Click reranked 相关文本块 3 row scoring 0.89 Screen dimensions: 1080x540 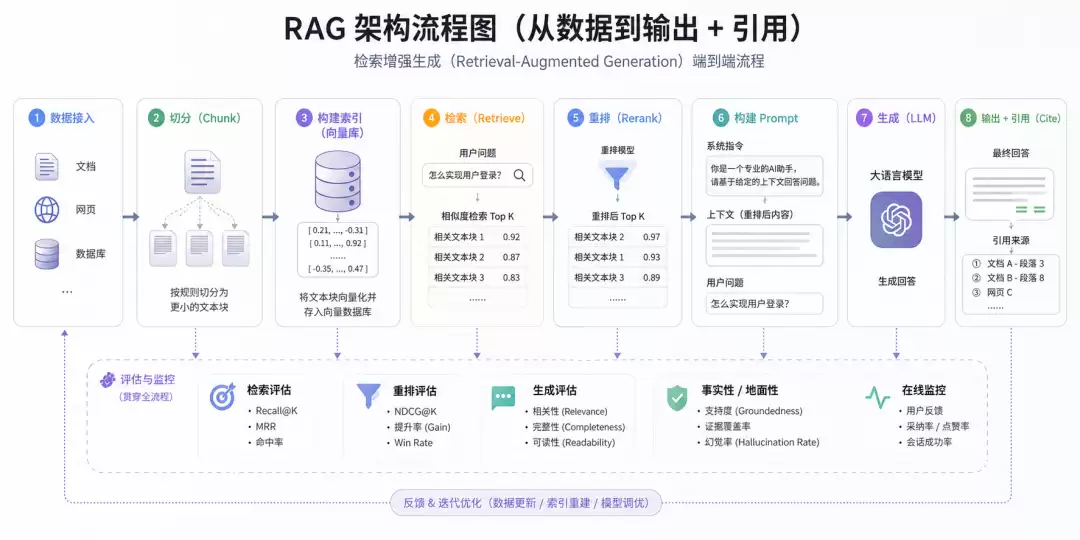pos(618,278)
